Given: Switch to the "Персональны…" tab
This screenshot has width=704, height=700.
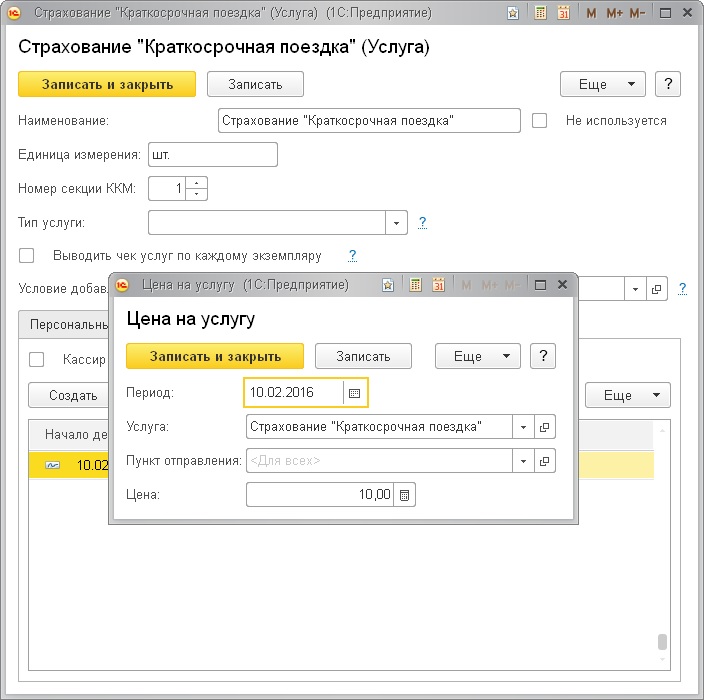Looking at the screenshot, I should (x=66, y=325).
